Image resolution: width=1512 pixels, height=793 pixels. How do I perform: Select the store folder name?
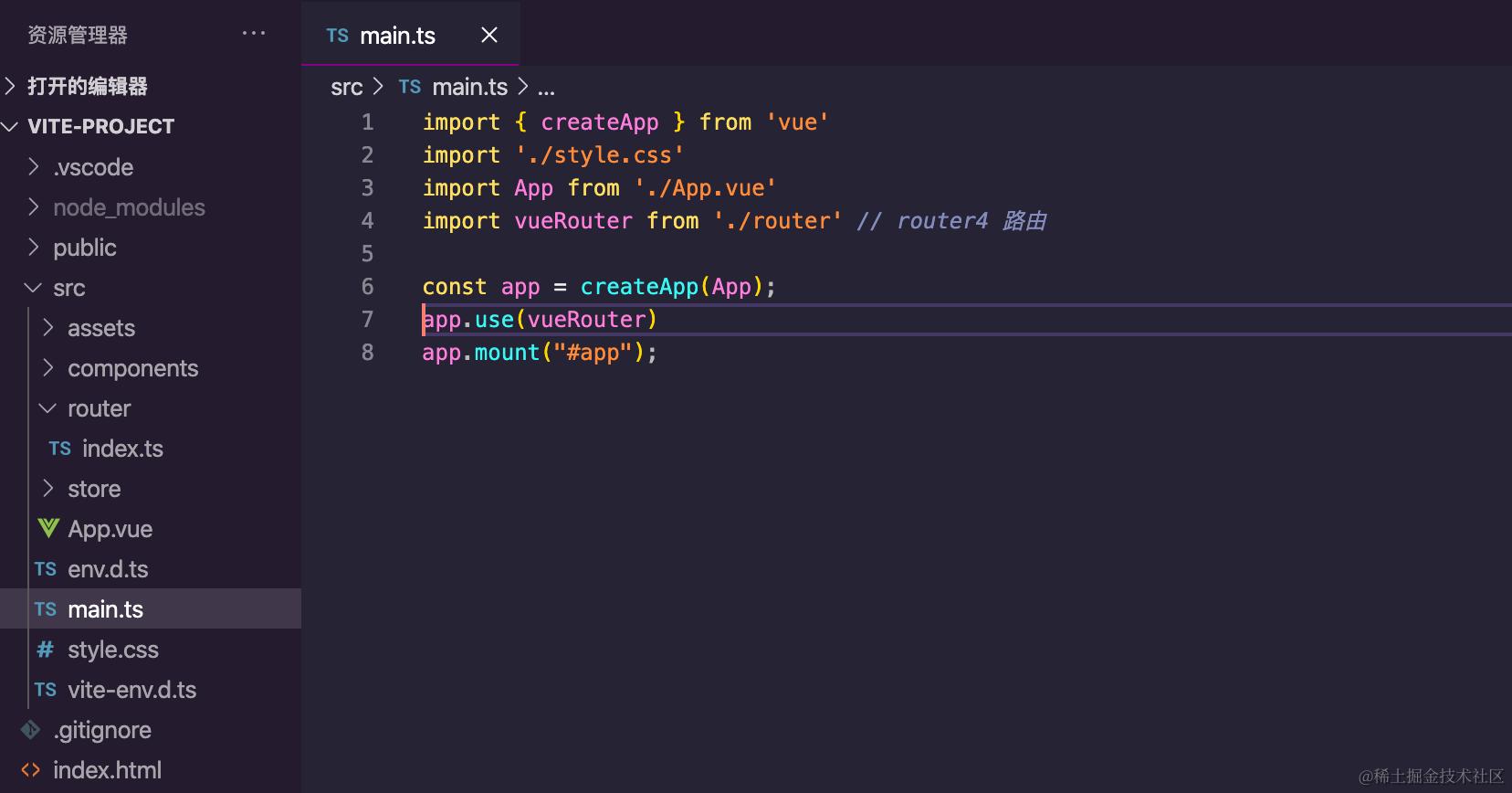[94, 489]
